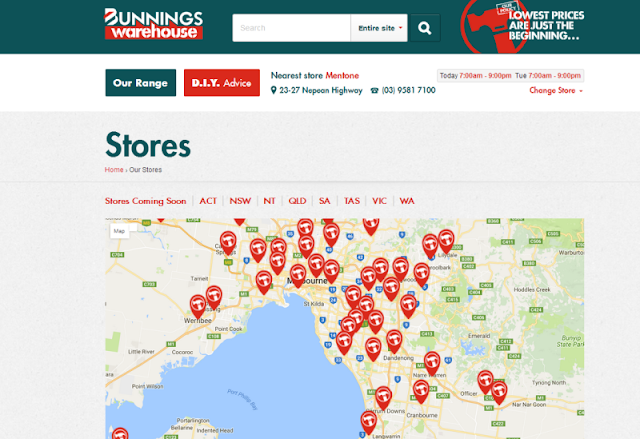Select the store pin on the Melbourne label
The image size is (640, 439).
[x=298, y=276]
